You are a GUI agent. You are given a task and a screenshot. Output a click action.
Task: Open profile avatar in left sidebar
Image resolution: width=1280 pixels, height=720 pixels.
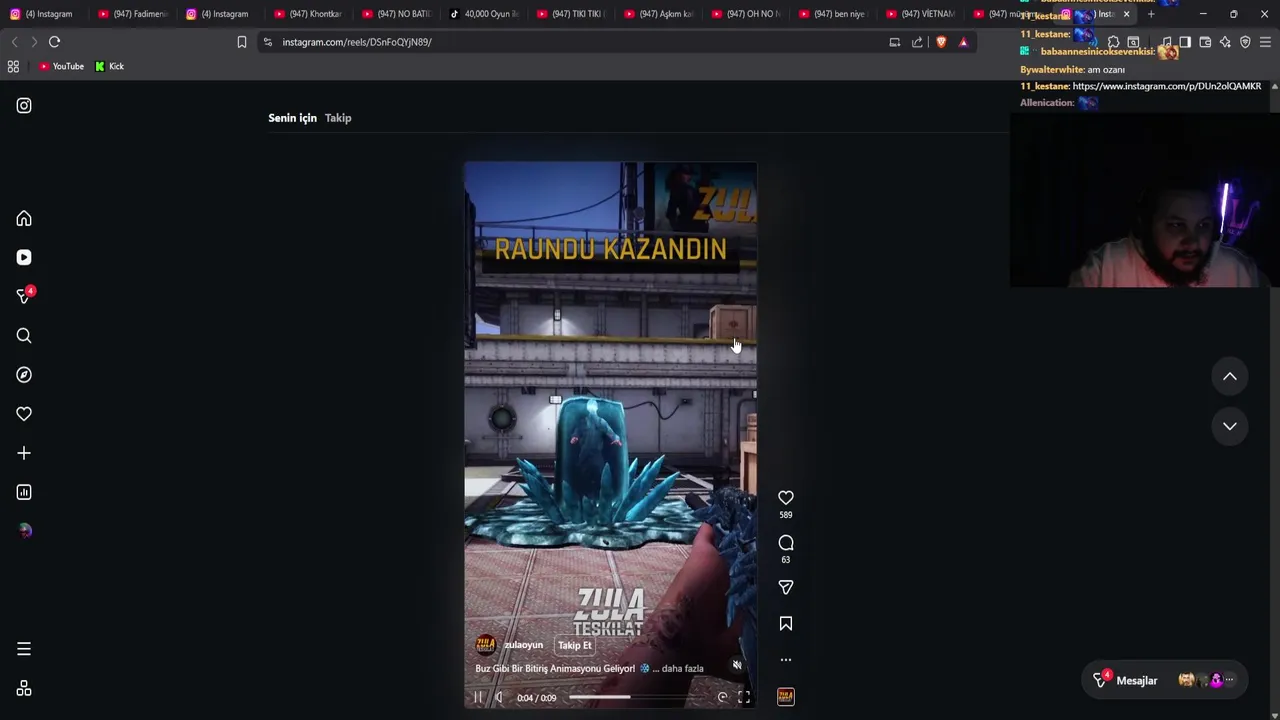(24, 531)
